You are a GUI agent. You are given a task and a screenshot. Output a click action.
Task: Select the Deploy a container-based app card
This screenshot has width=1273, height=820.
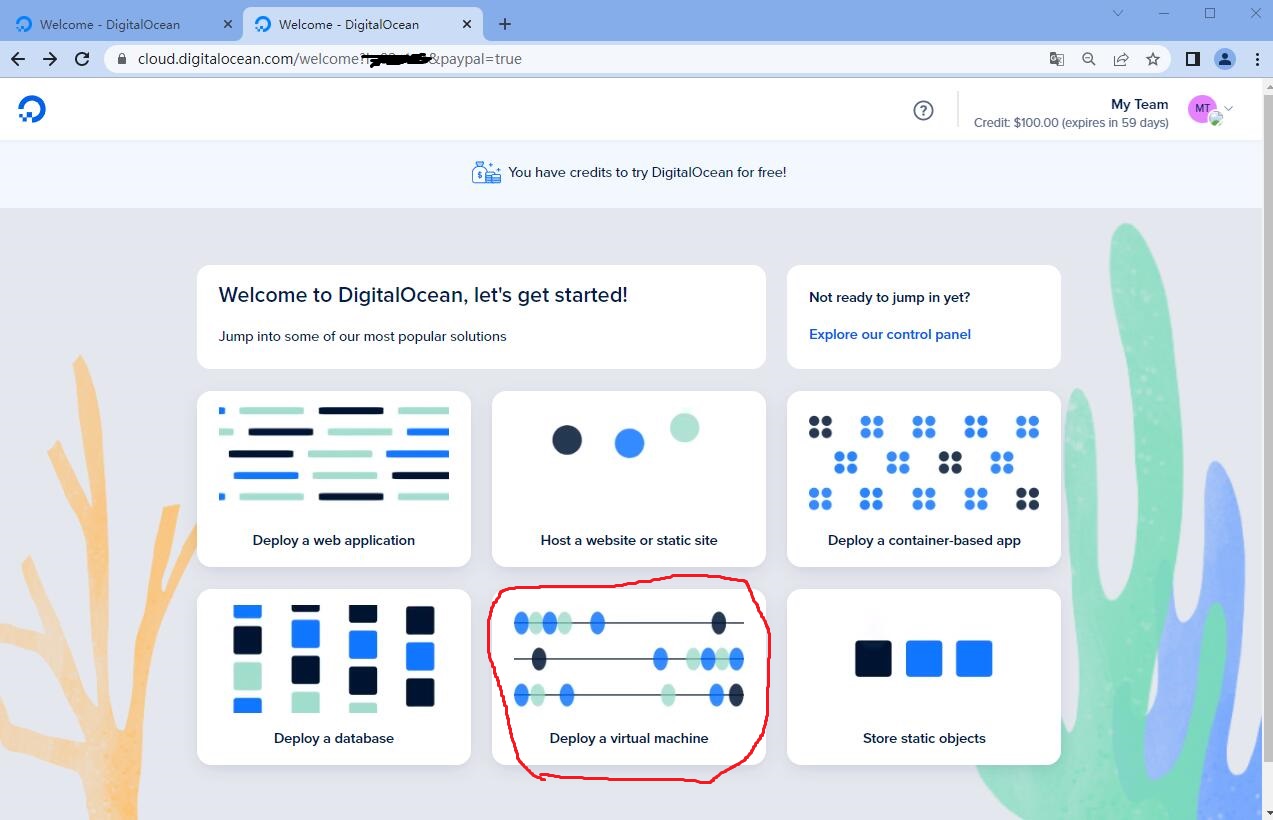pos(924,479)
